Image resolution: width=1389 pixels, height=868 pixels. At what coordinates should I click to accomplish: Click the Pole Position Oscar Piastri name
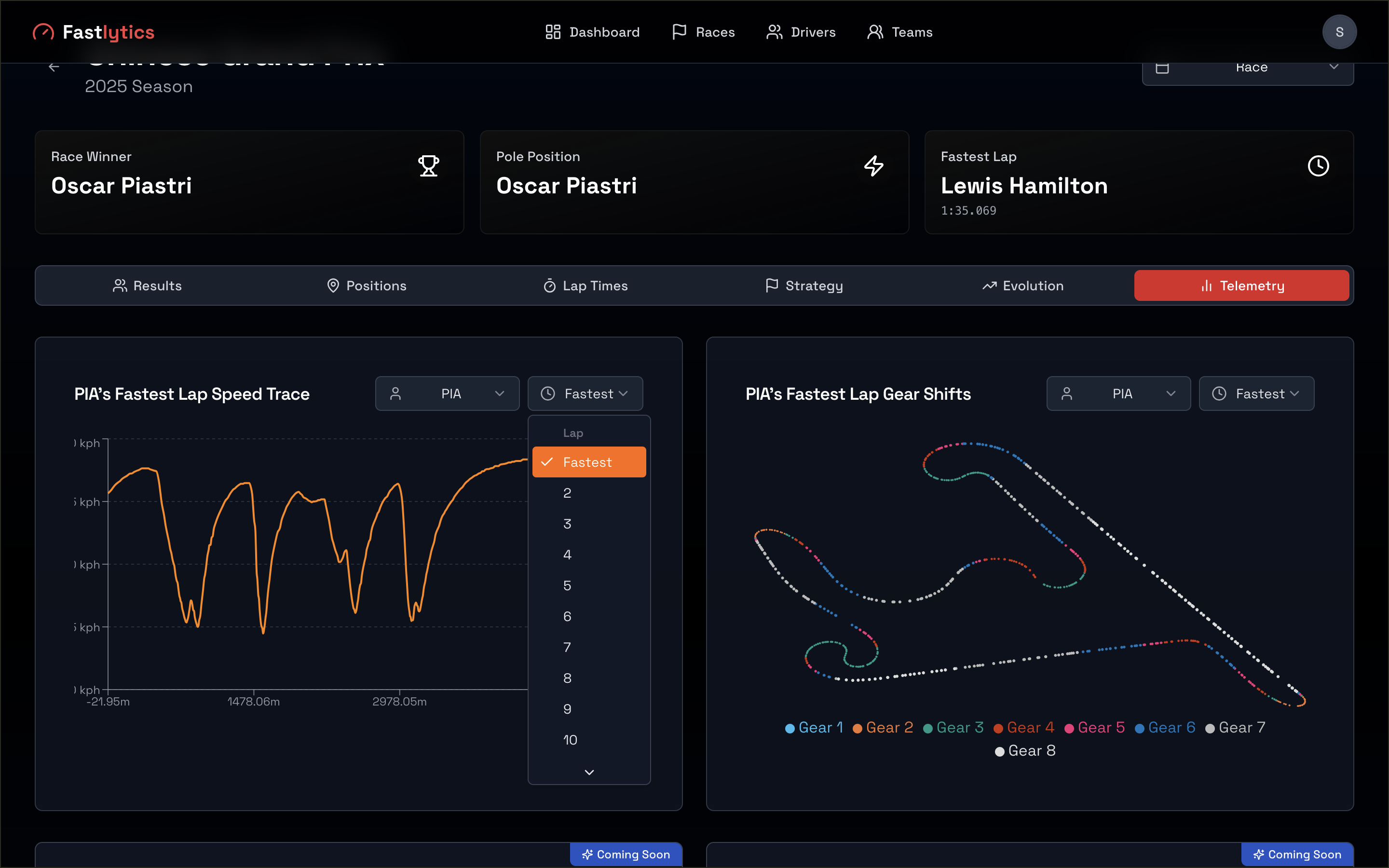pyautogui.click(x=567, y=186)
